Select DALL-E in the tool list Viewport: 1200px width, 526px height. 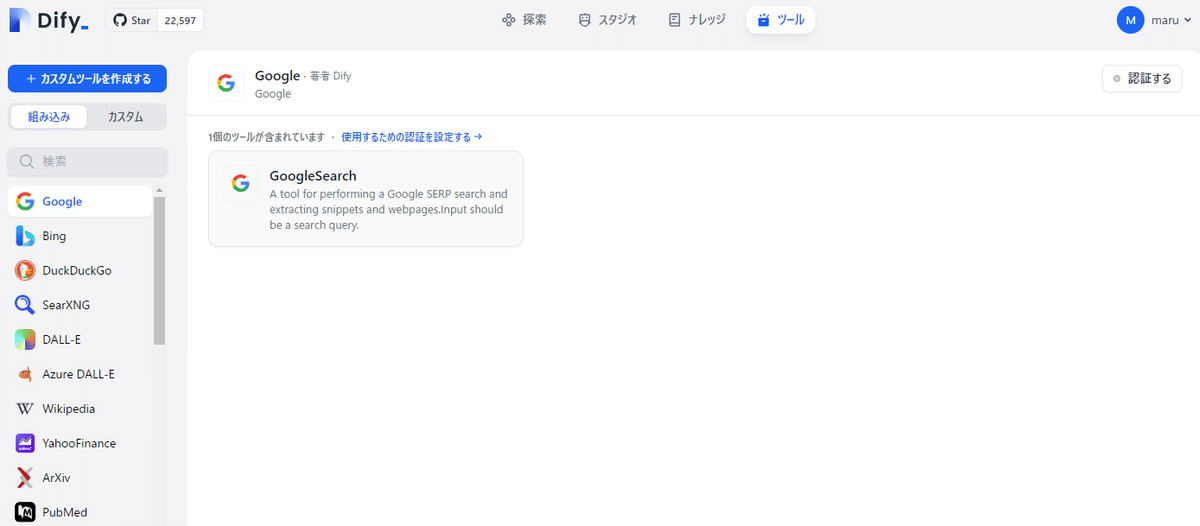80,340
